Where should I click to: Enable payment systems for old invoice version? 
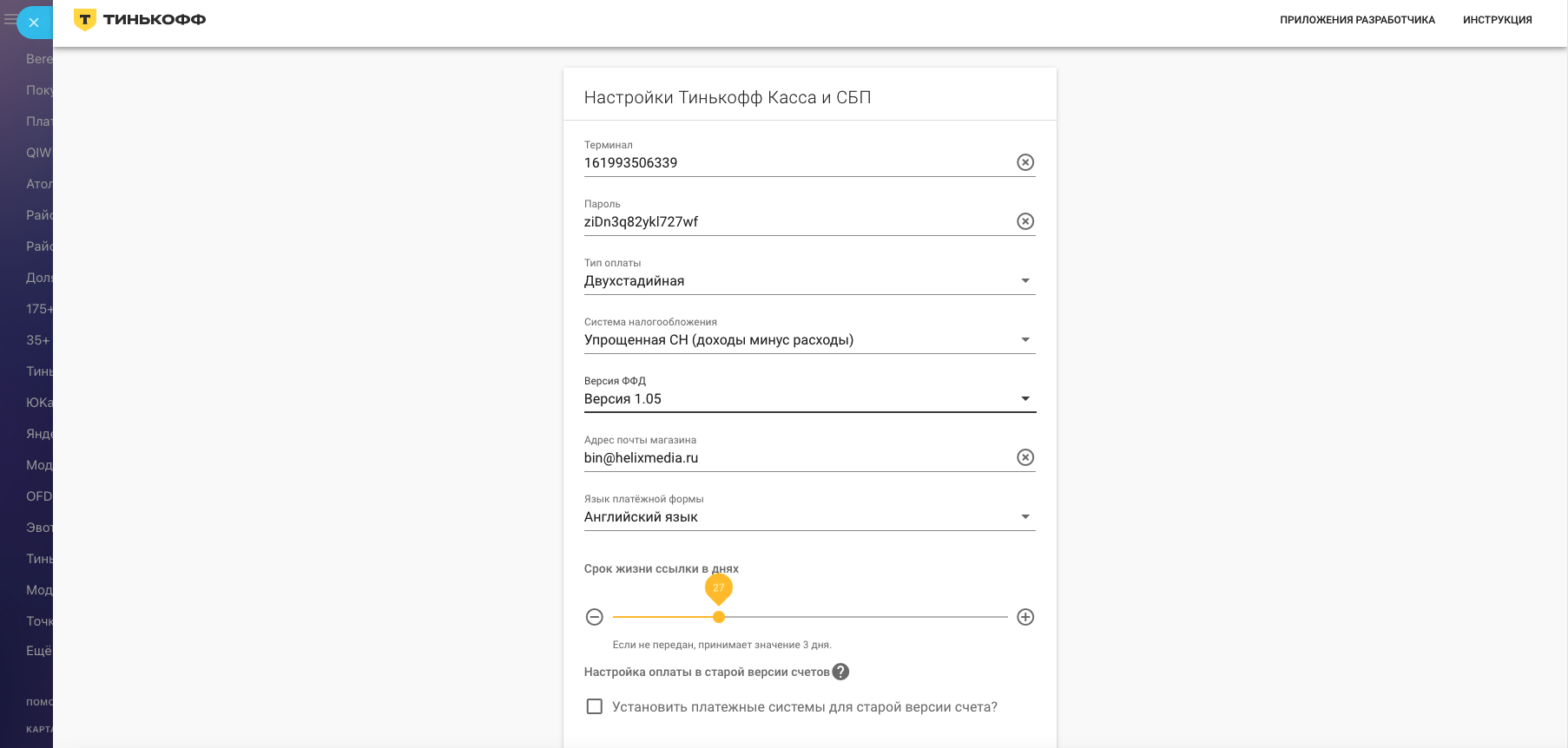(x=595, y=706)
